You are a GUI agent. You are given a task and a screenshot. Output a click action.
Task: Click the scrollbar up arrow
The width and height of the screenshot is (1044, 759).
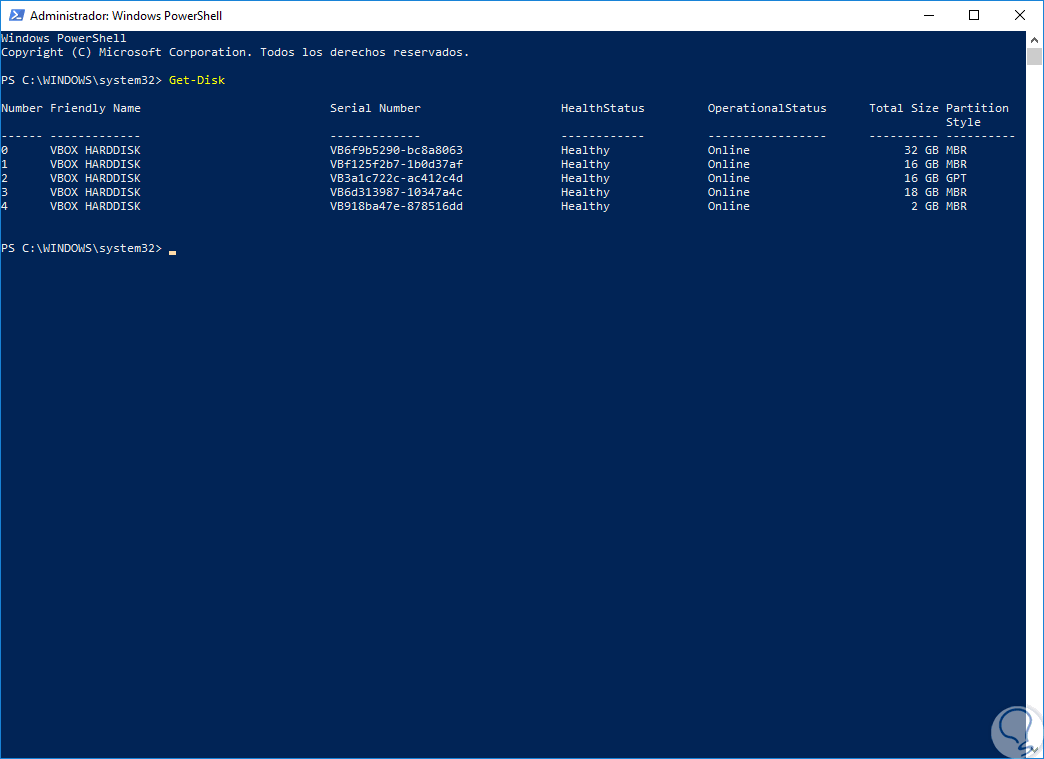tap(1034, 38)
